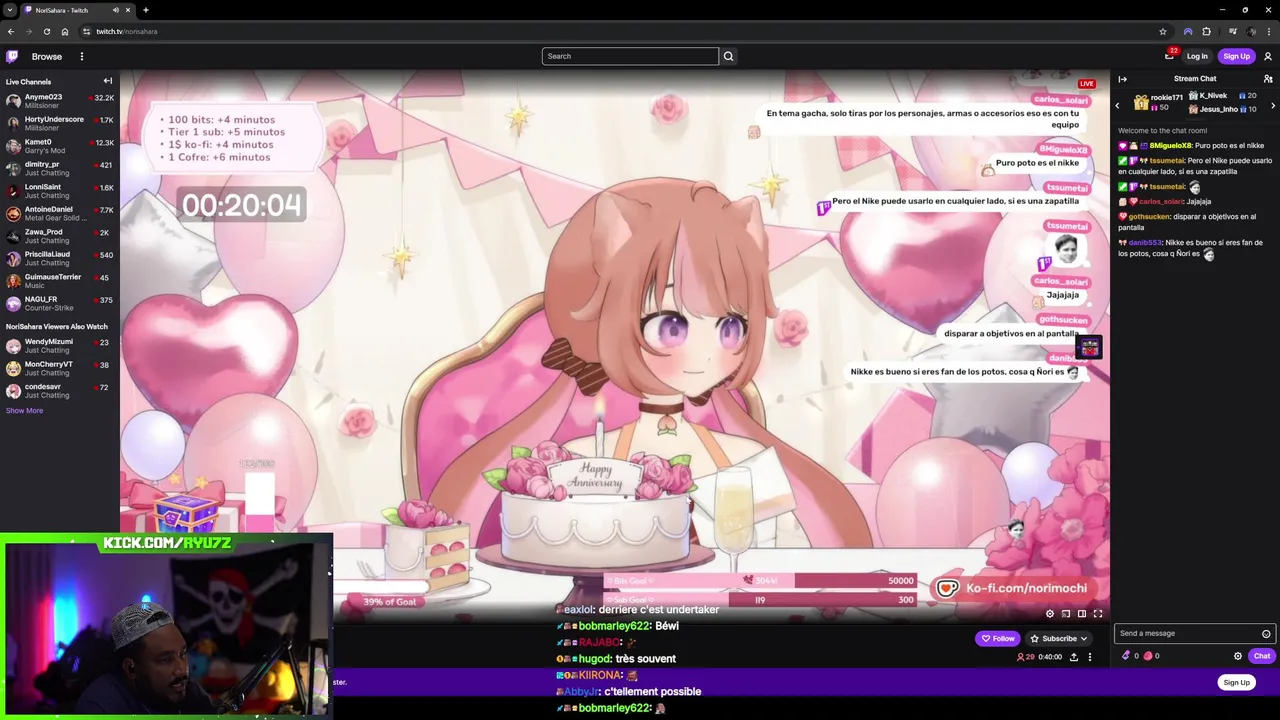Open chat settings gear
Screen dimensions: 1280x720
(1238, 656)
